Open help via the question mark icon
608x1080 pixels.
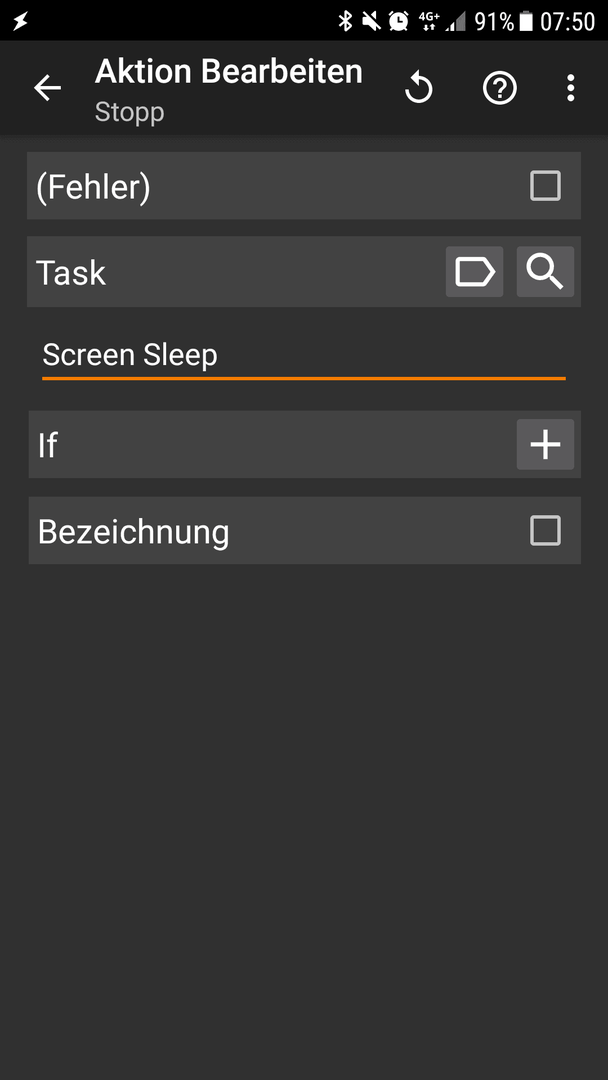click(500, 88)
